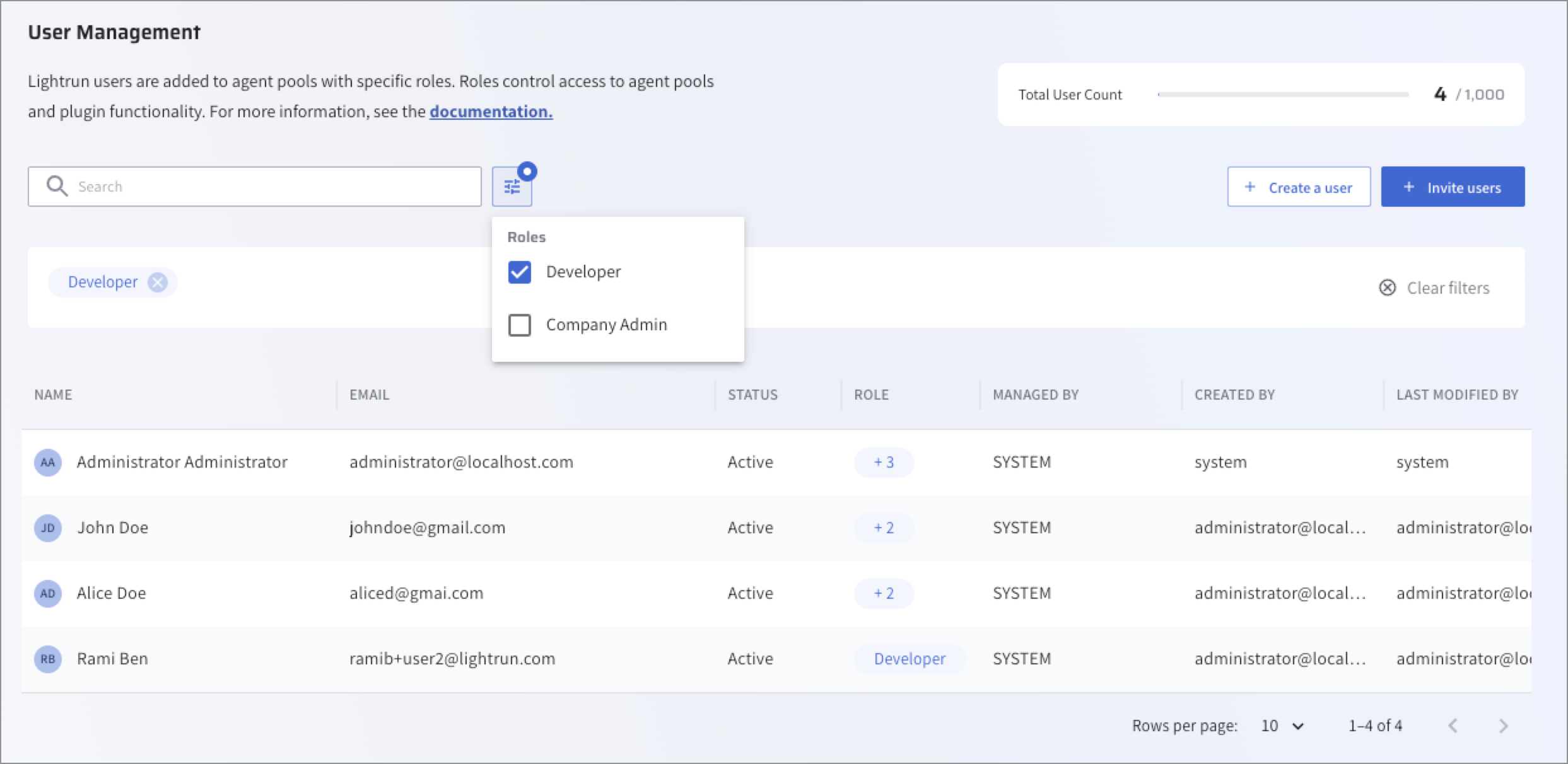This screenshot has width=1568, height=764.
Task: Open the Rows per page dropdown
Action: (x=1282, y=726)
